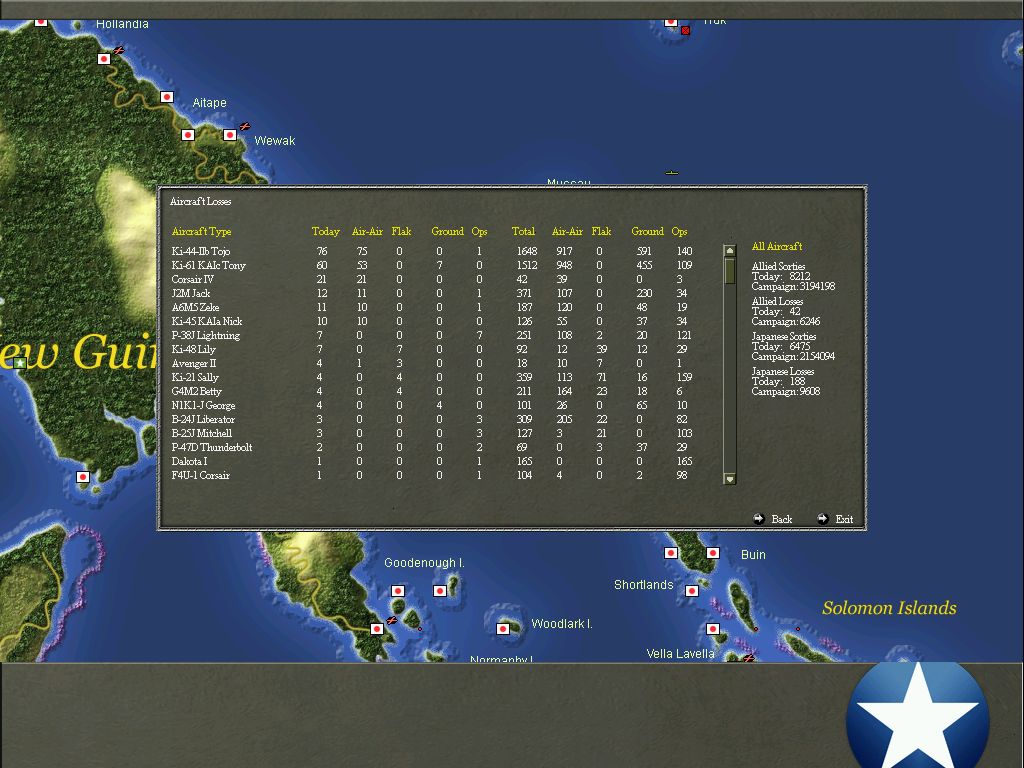The image size is (1024, 768).
Task: Click the Aircraft Losses window title
Action: 200,201
